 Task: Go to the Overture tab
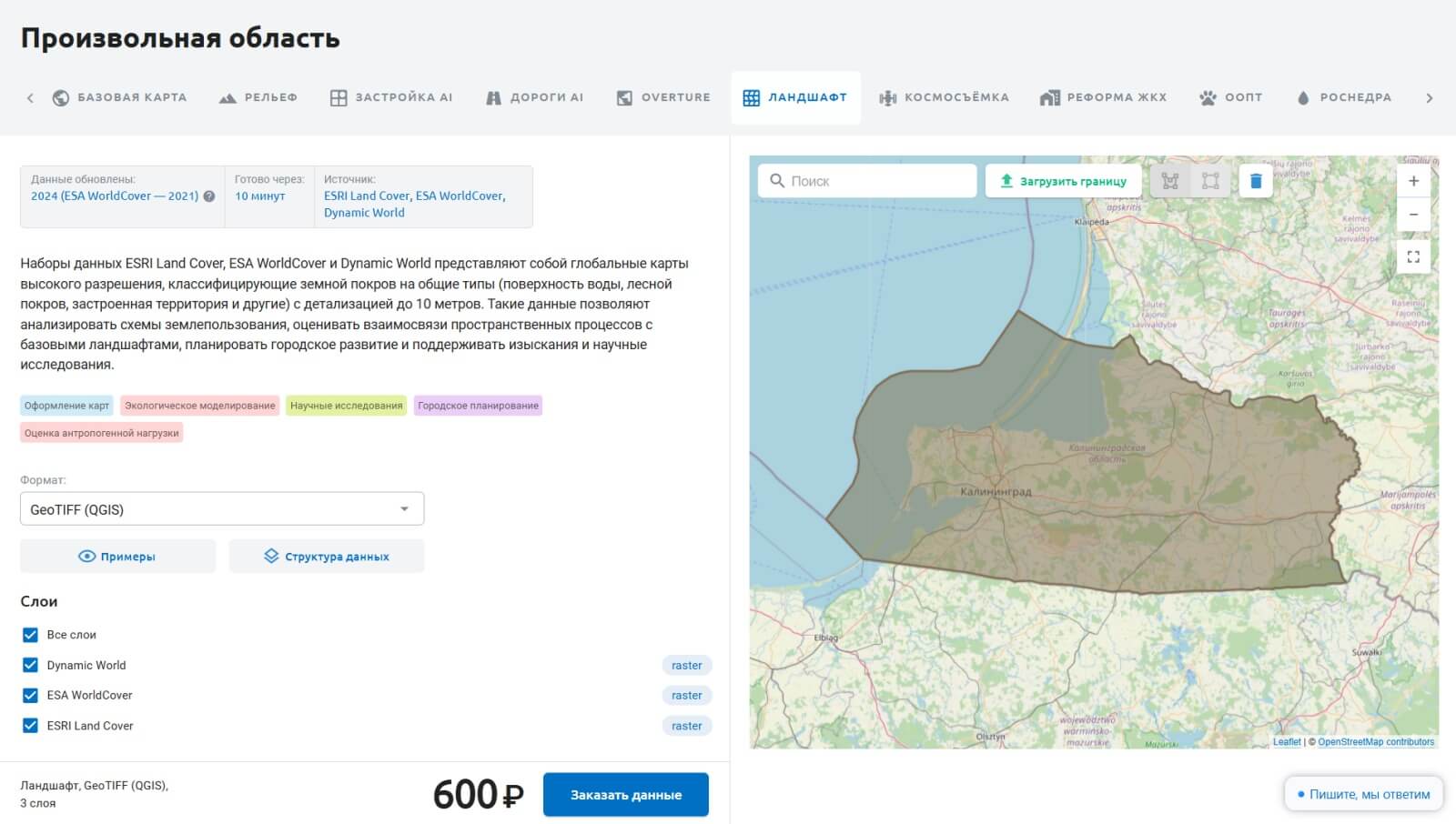(663, 97)
